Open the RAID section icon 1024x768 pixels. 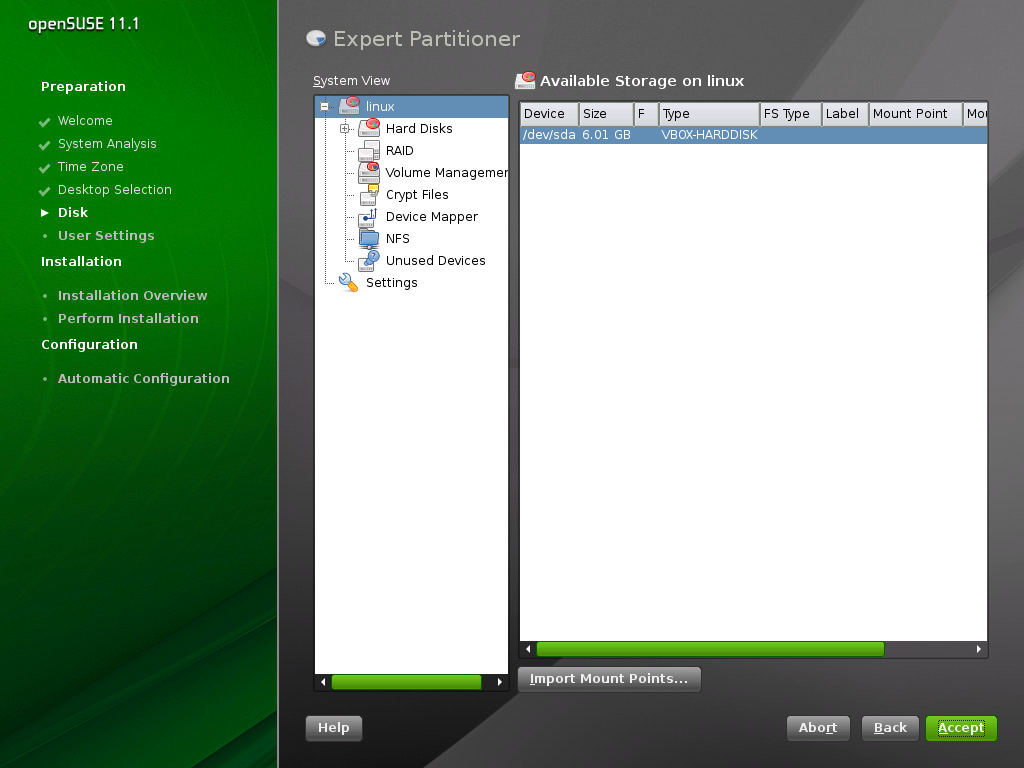pos(370,150)
